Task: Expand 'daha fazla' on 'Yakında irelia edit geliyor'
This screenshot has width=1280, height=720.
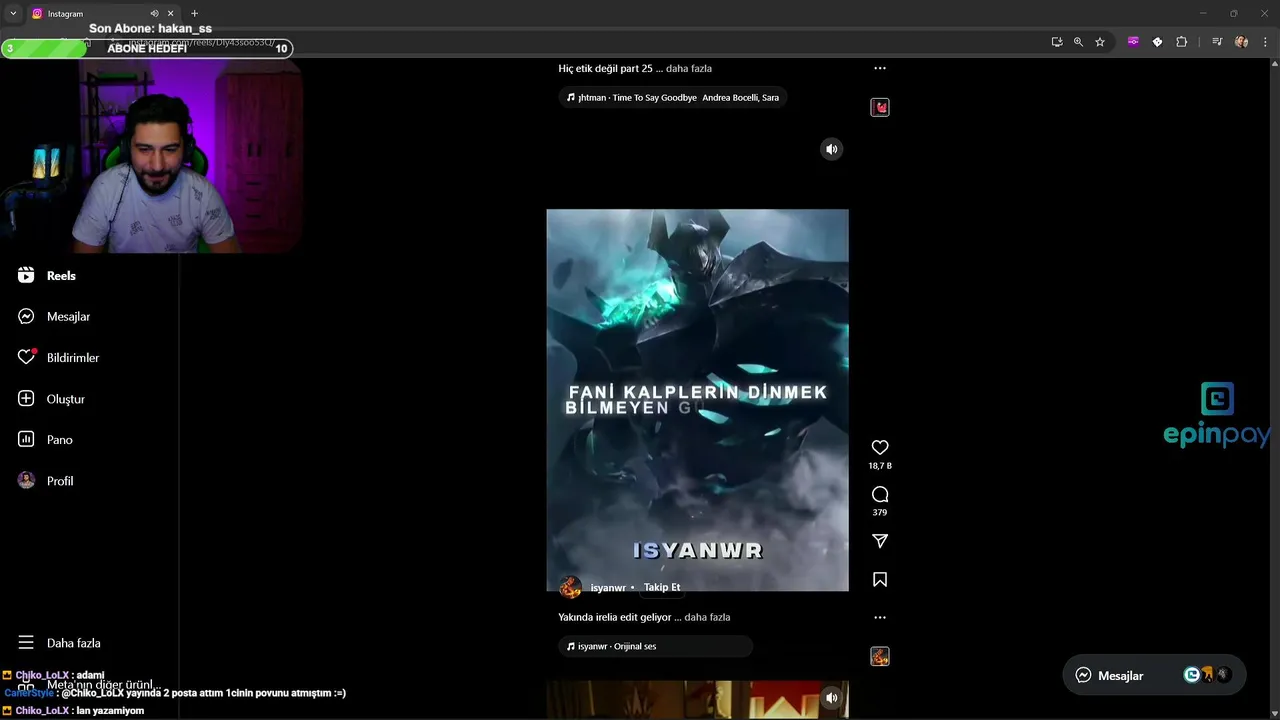Action: tap(707, 617)
